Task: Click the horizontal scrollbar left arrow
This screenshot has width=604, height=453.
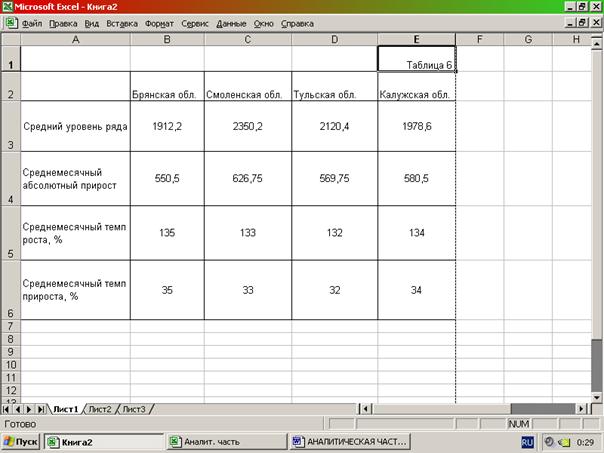Action: click(365, 409)
